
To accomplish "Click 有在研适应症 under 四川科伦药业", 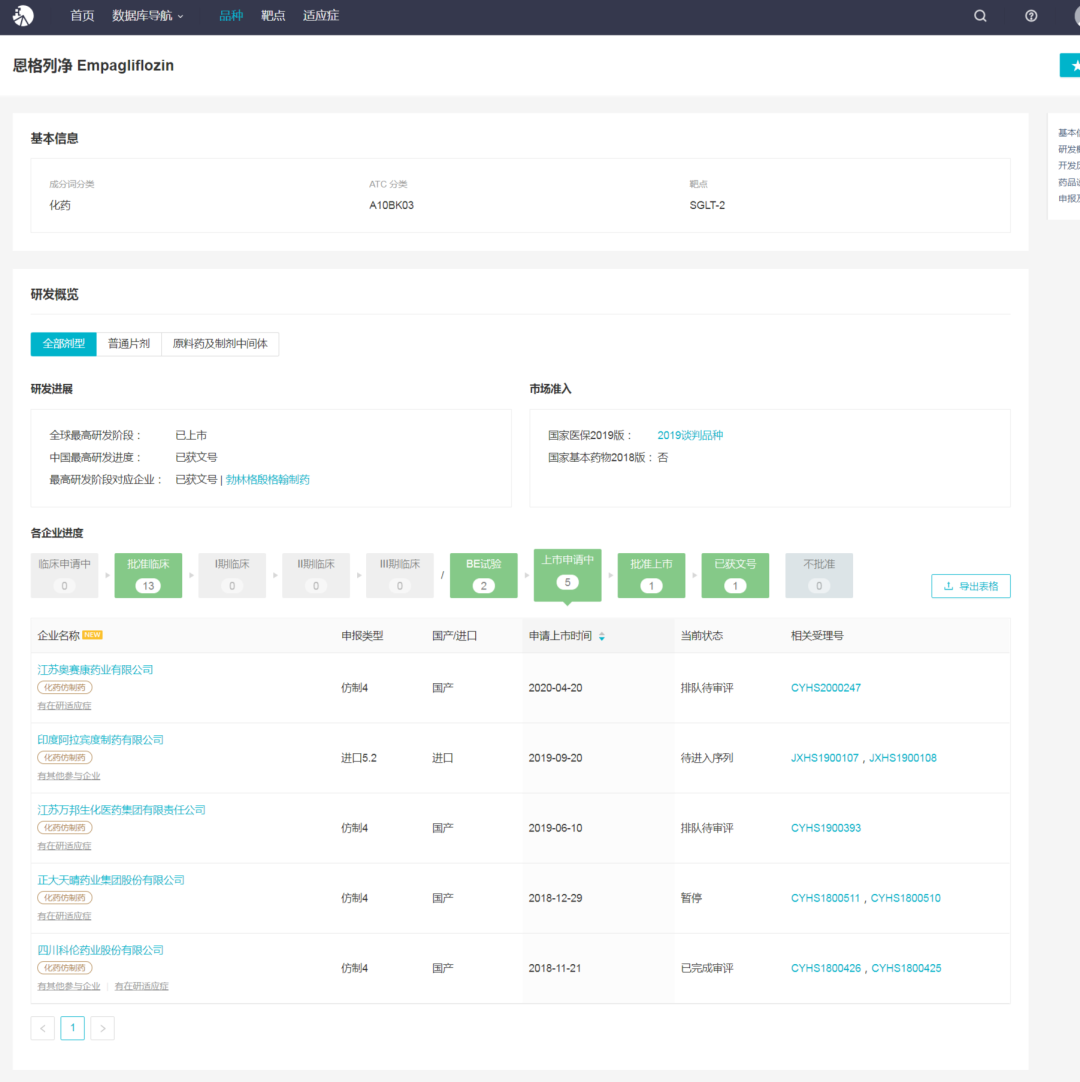I will pyautogui.click(x=141, y=987).
